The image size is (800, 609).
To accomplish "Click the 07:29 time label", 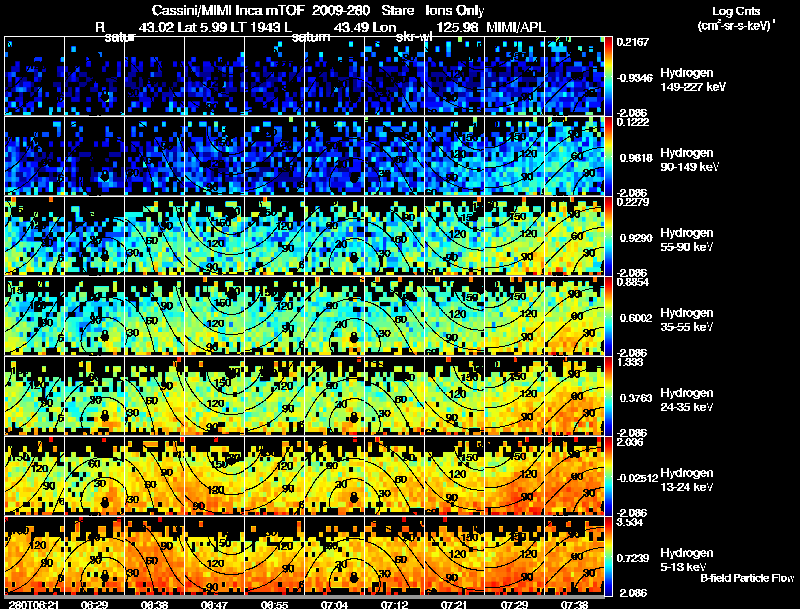I will tap(514, 604).
